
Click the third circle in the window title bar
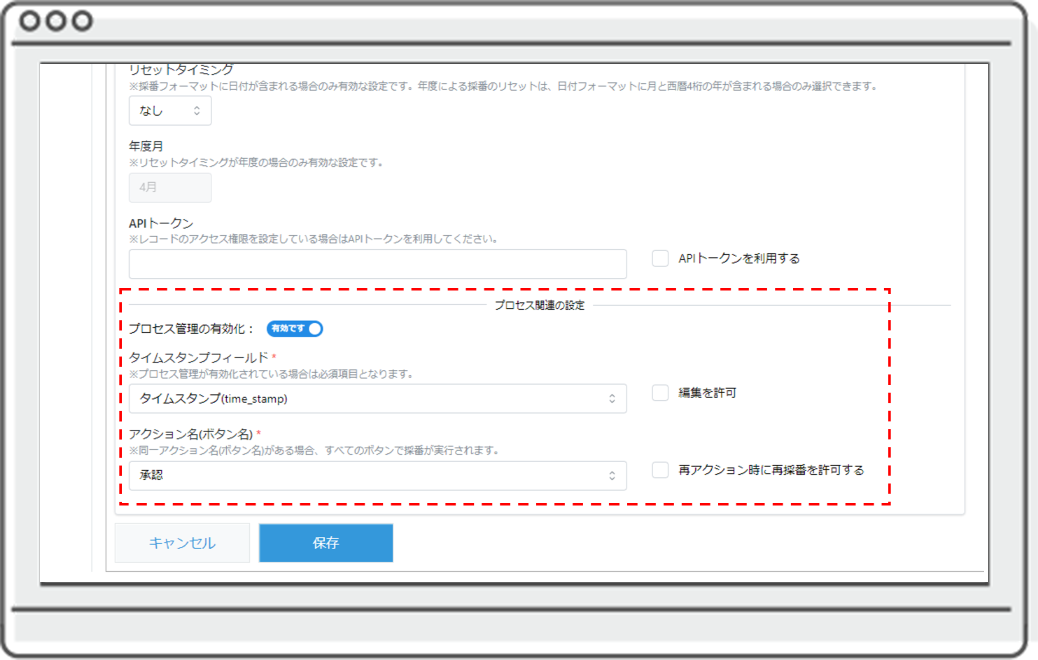tap(82, 19)
